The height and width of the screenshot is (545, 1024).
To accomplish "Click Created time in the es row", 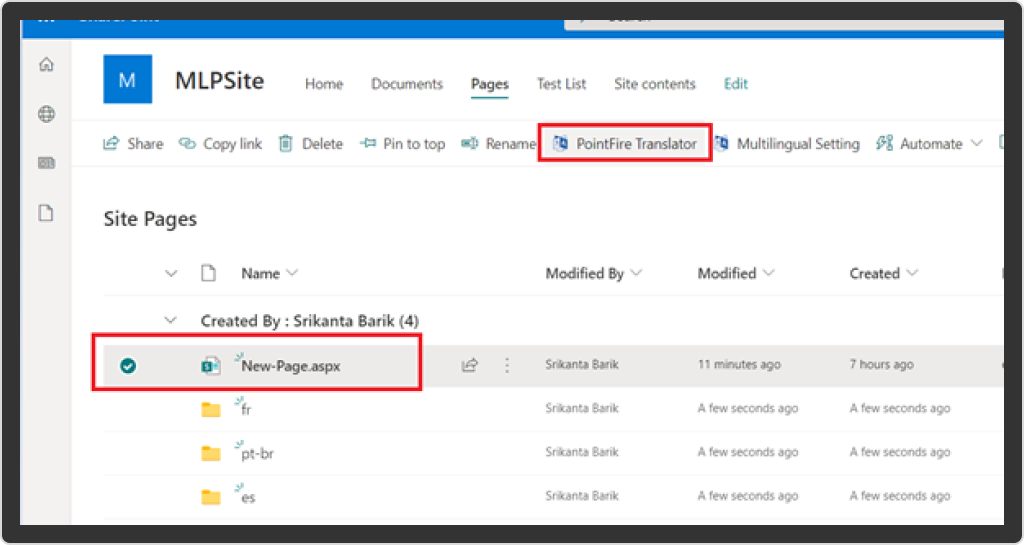I will click(899, 496).
